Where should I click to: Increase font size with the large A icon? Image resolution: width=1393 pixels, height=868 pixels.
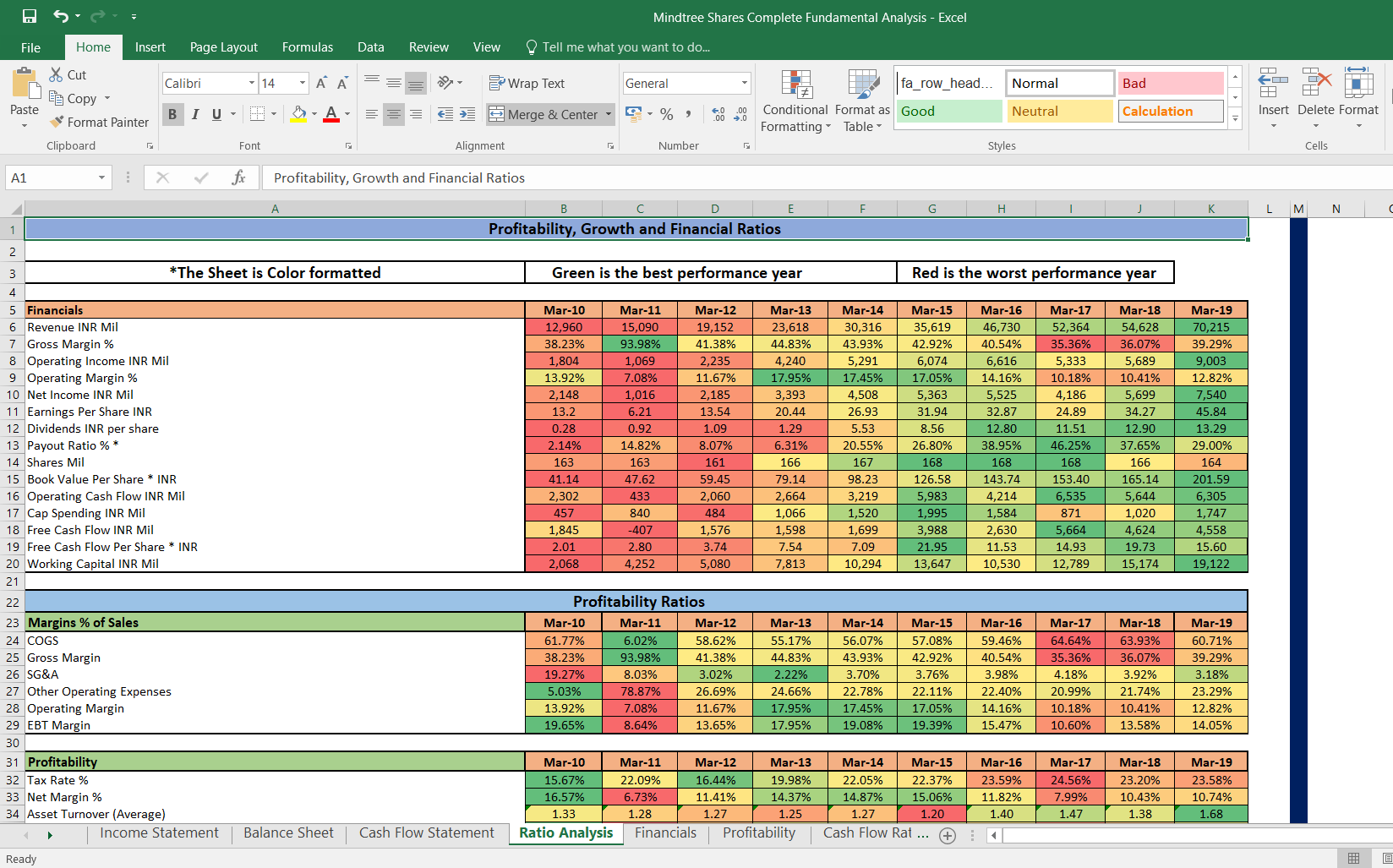pyautogui.click(x=321, y=83)
